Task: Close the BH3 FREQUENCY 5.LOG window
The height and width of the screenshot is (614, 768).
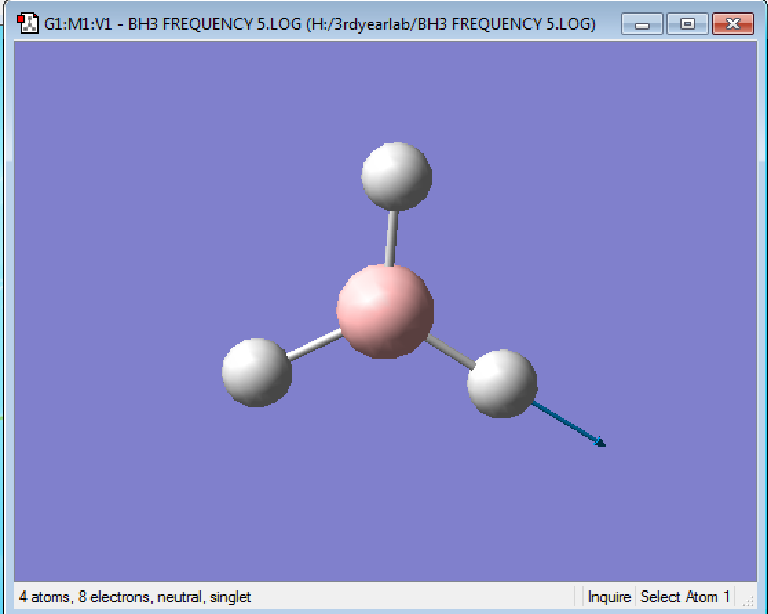Action: 733,24
